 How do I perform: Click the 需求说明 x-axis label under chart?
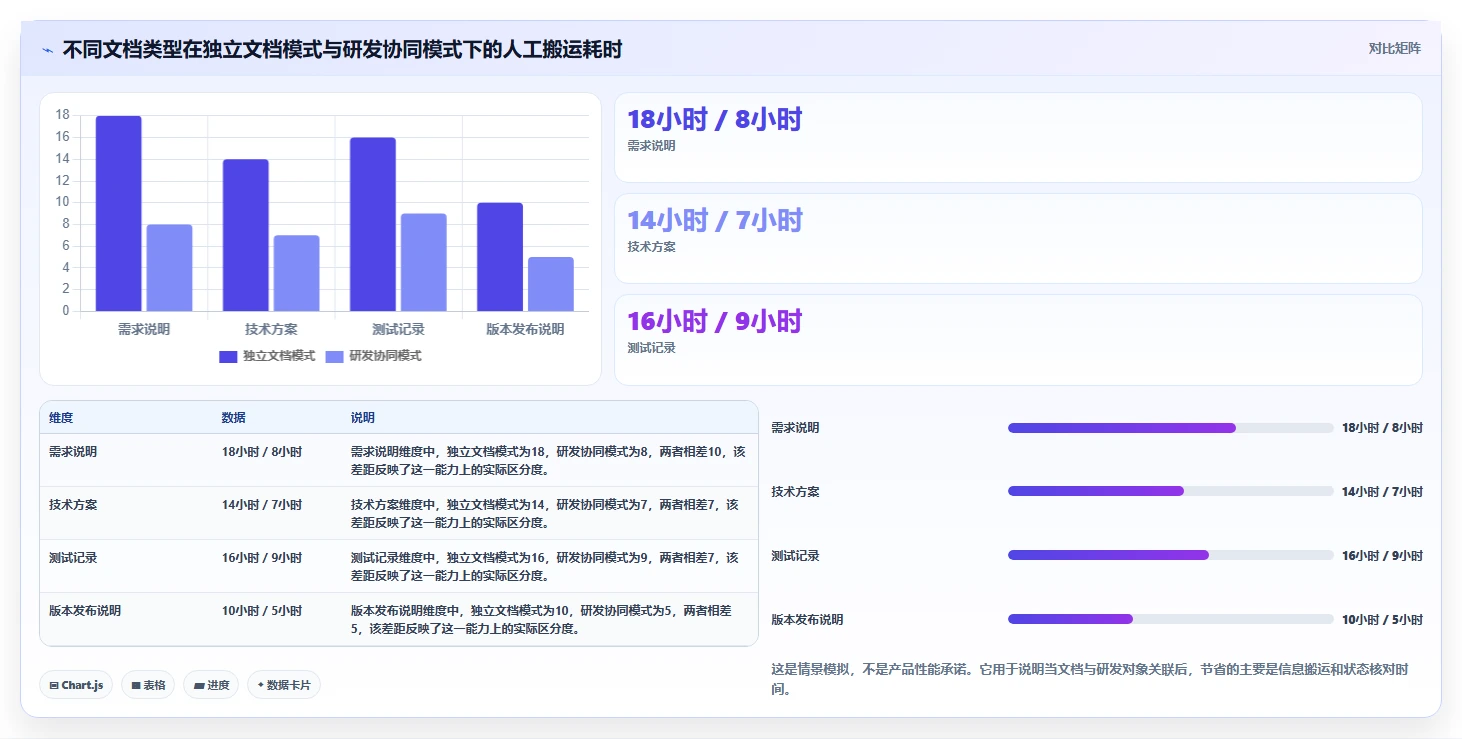tap(144, 329)
